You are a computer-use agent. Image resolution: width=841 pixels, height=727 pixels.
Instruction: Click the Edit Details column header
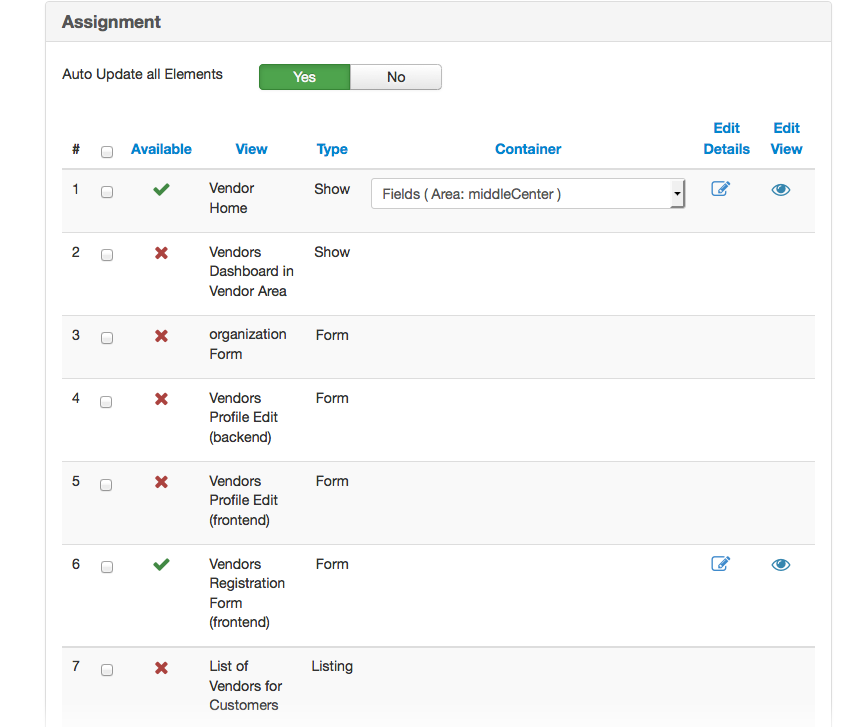click(726, 138)
